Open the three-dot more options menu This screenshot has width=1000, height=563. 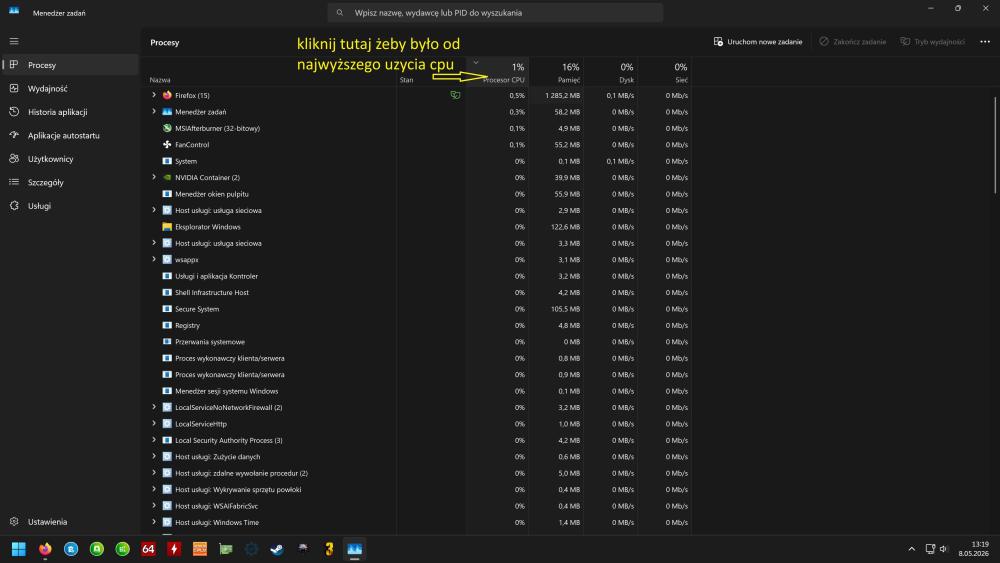pyautogui.click(x=985, y=42)
